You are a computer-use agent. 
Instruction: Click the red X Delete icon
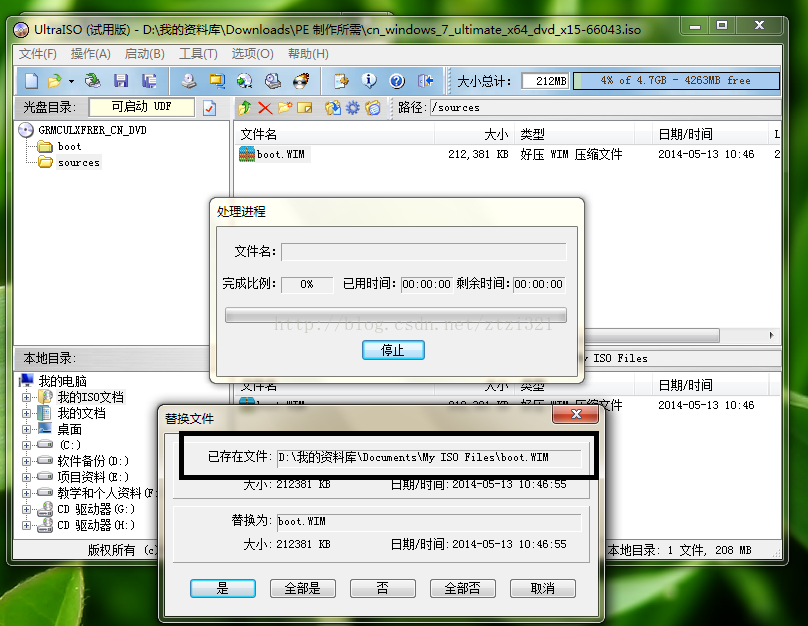[x=265, y=108]
